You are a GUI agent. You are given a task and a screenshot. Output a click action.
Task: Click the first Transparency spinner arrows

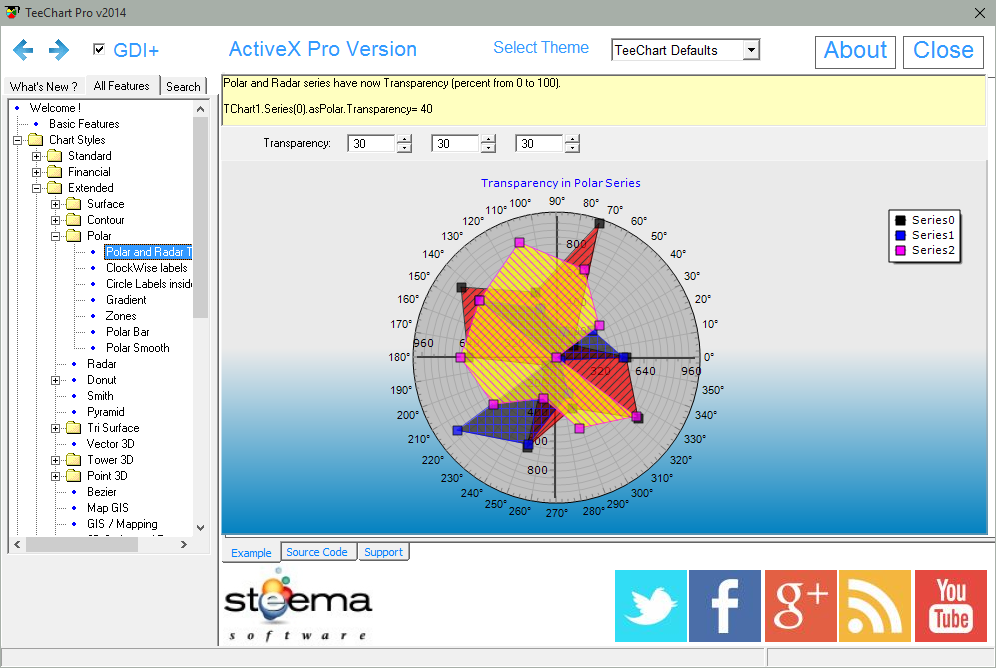coord(404,144)
